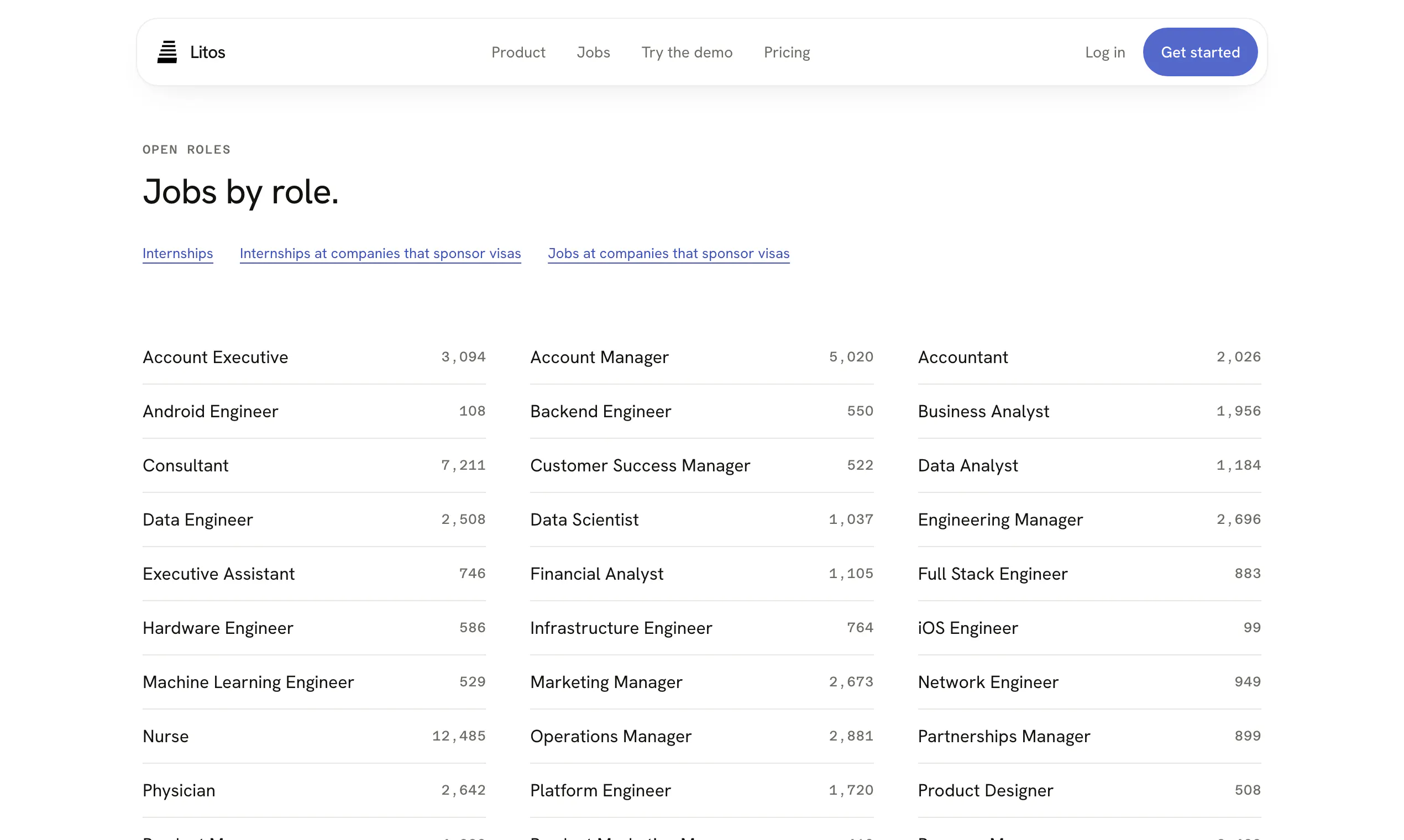The height and width of the screenshot is (840, 1404).
Task: Open Network Engineer jobs
Action: pos(1089,683)
